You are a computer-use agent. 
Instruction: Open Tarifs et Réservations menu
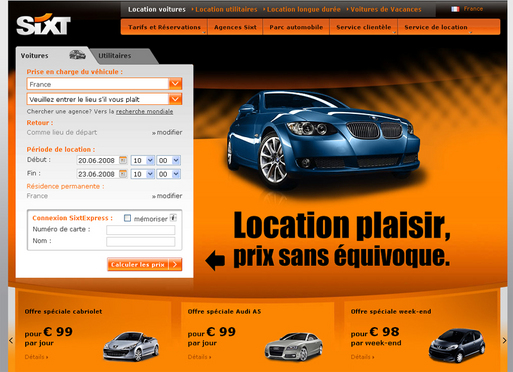[164, 27]
